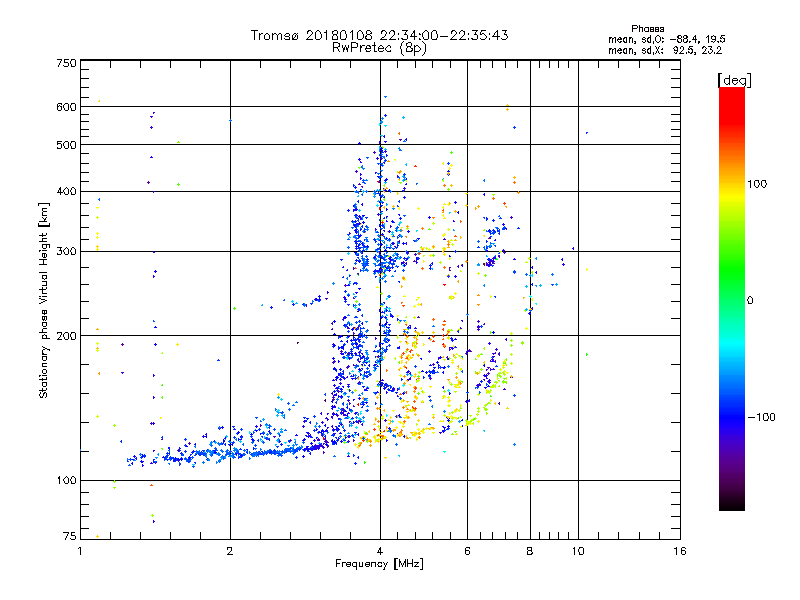
Task: Click the y-axis label '300'
Action: pos(66,251)
